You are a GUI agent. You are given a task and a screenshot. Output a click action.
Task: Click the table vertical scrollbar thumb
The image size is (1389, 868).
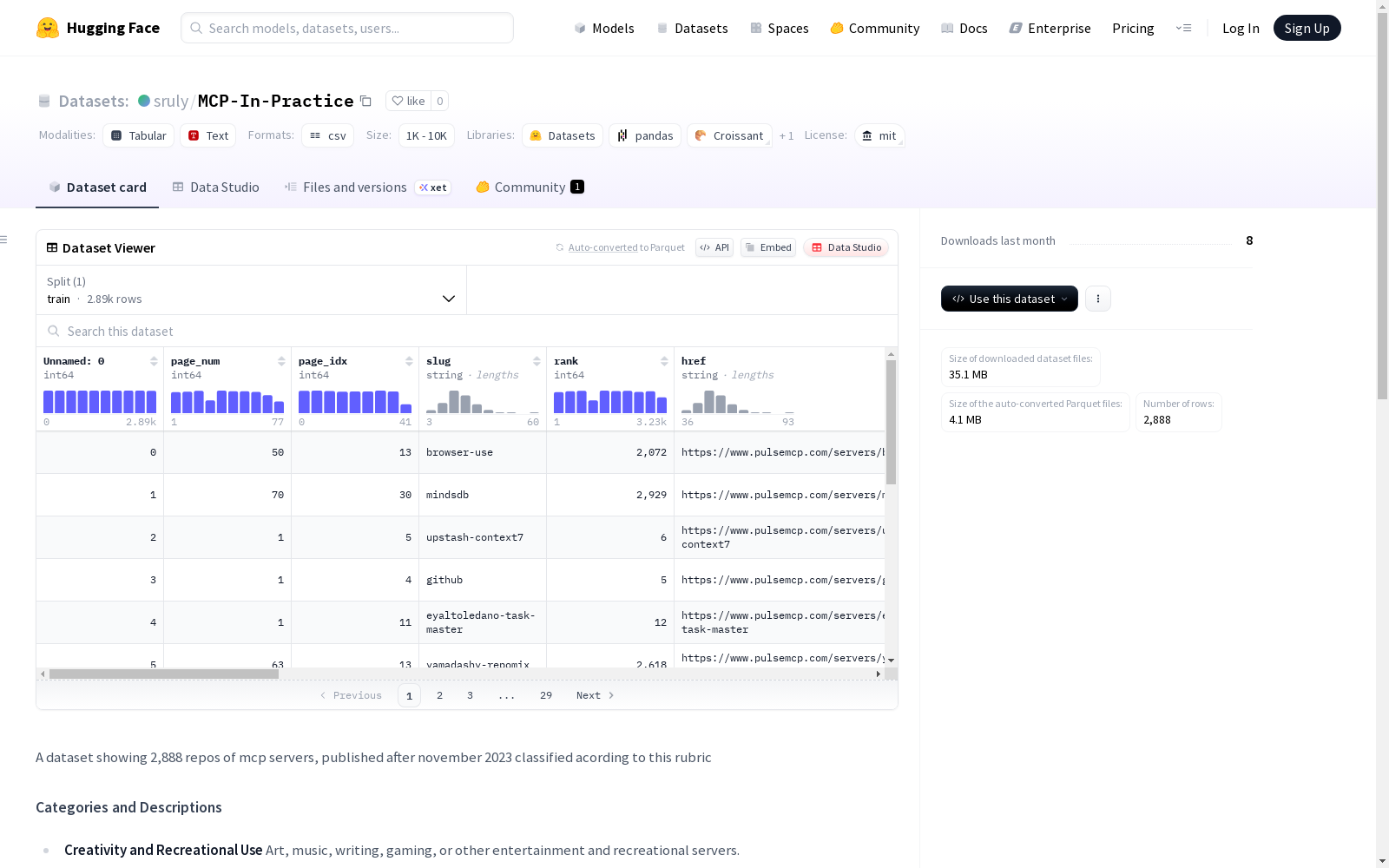891,422
